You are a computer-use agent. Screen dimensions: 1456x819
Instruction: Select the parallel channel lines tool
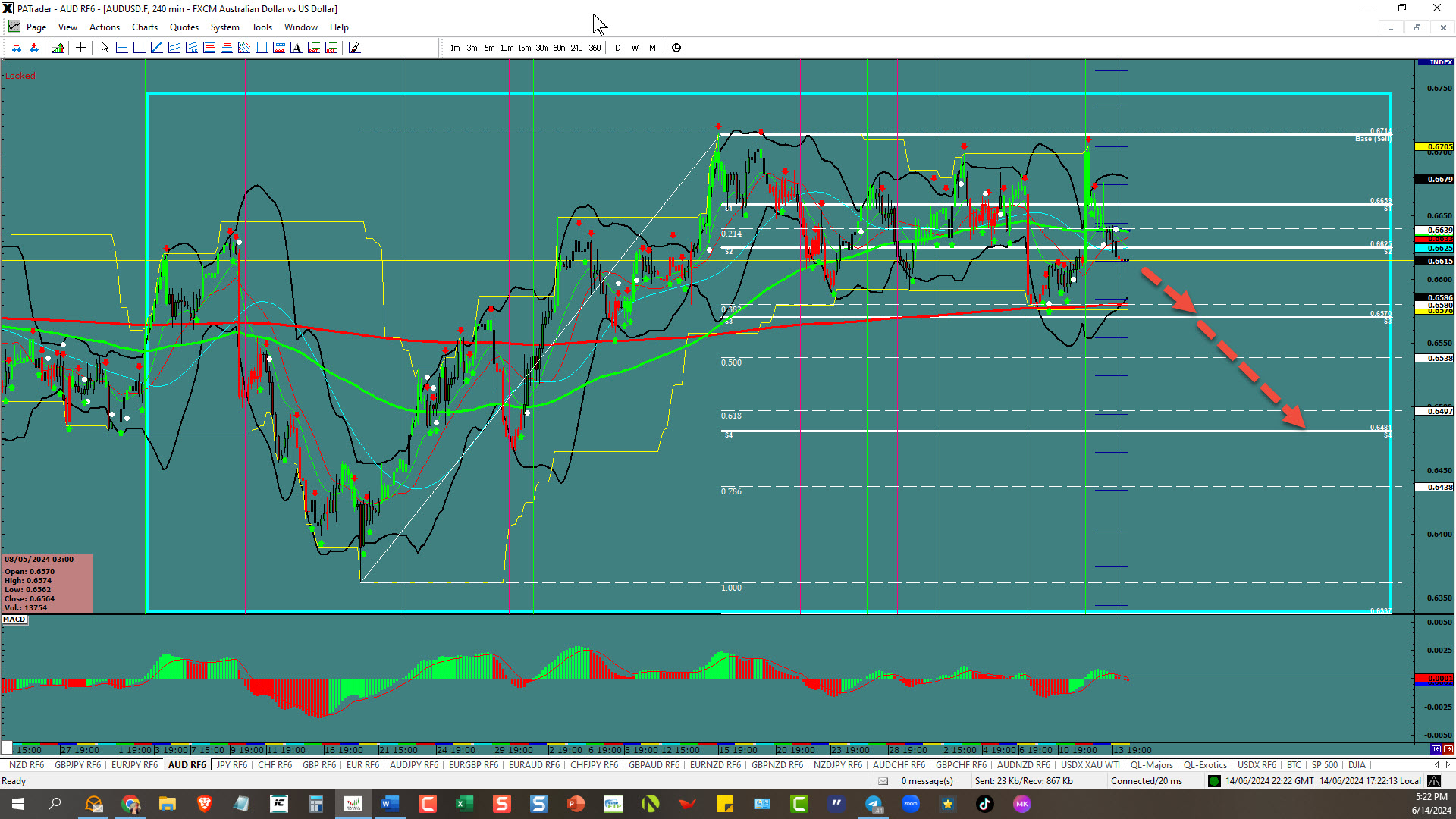pyautogui.click(x=174, y=48)
